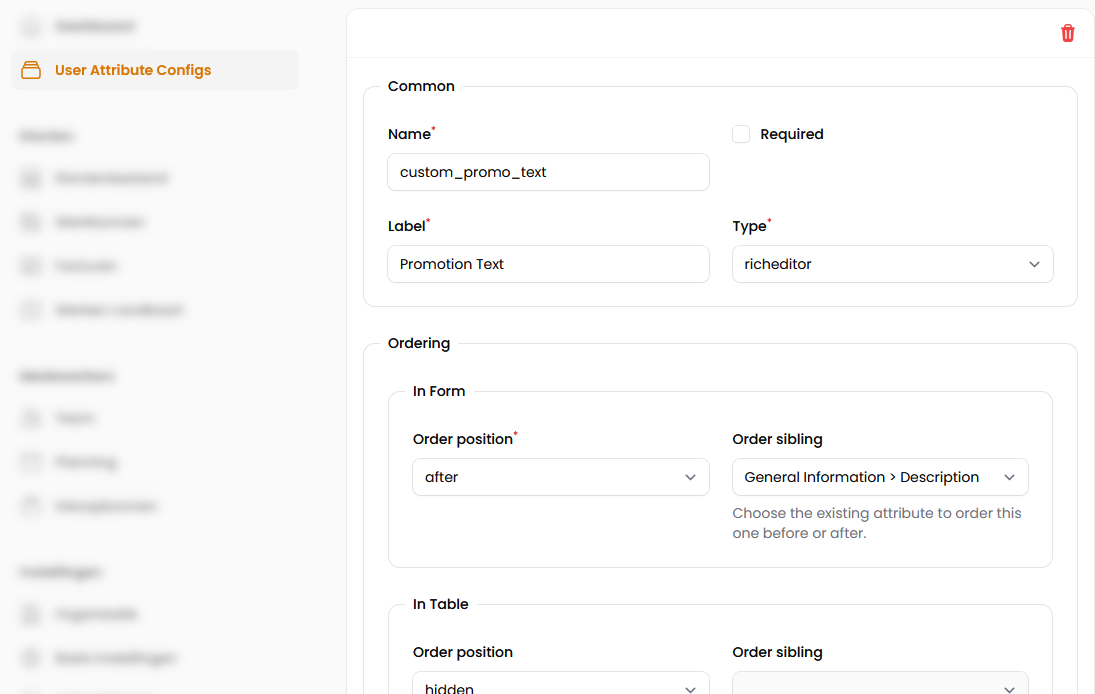This screenshot has width=1095, height=694.
Task: Click the 'Choose the existing attribute' helper text
Action: pyautogui.click(x=876, y=523)
